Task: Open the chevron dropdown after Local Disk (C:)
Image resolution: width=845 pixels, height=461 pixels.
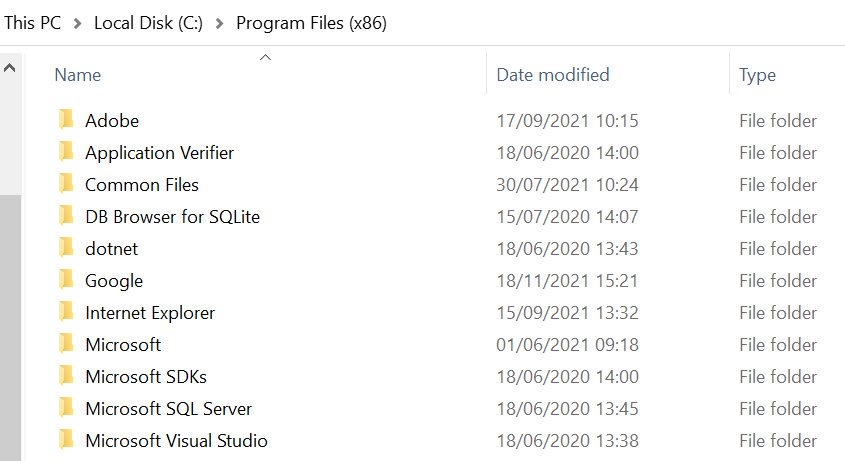Action: click(x=219, y=23)
